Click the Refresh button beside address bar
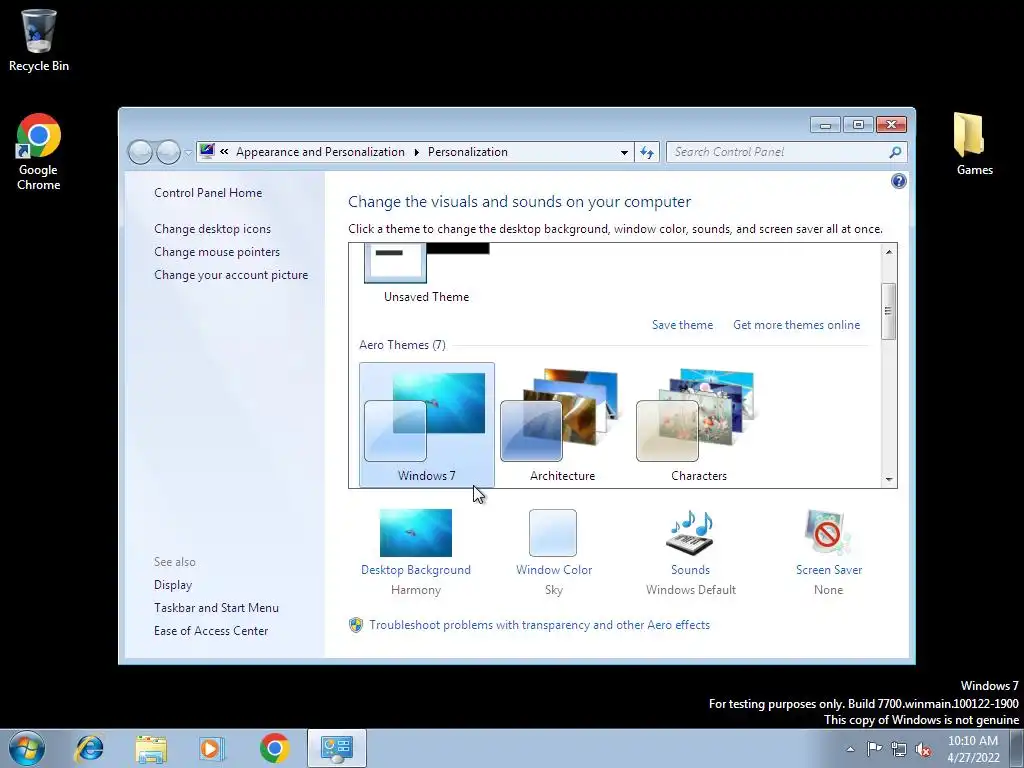The height and width of the screenshot is (768, 1024). [x=647, y=152]
